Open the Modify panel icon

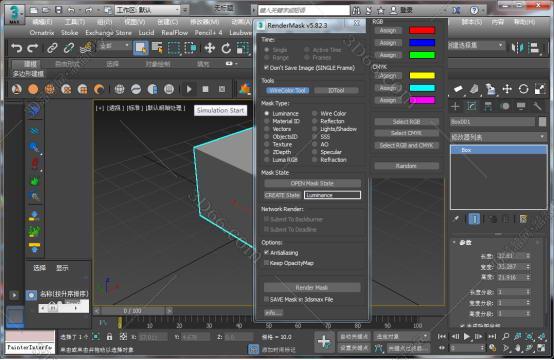click(x=472, y=106)
